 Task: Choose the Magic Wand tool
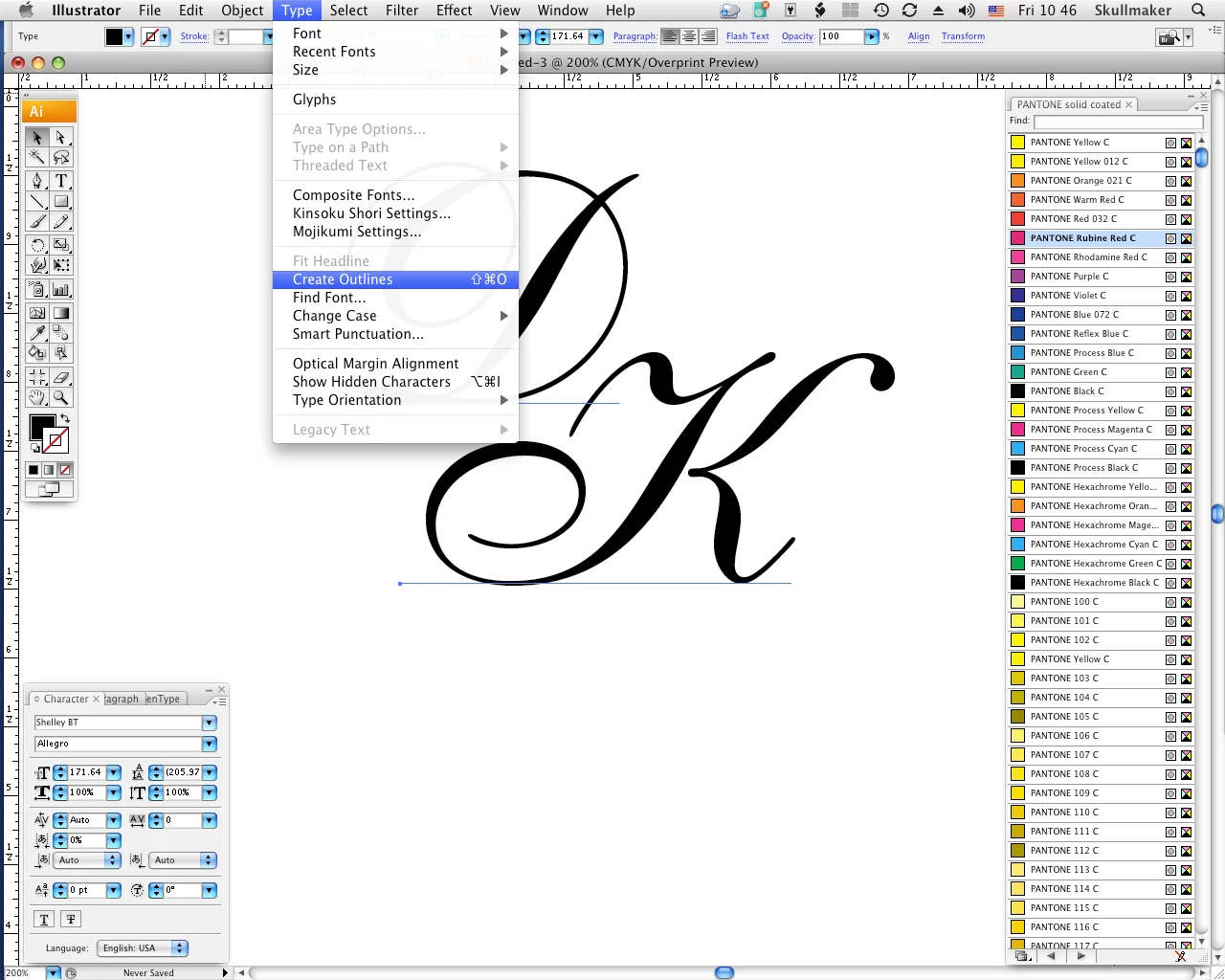pyautogui.click(x=37, y=157)
